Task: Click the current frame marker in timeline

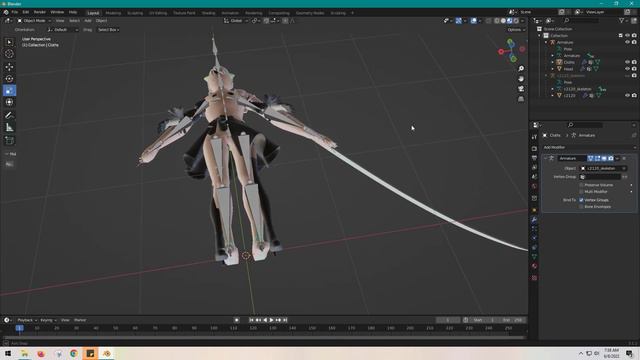Action: click(x=19, y=328)
